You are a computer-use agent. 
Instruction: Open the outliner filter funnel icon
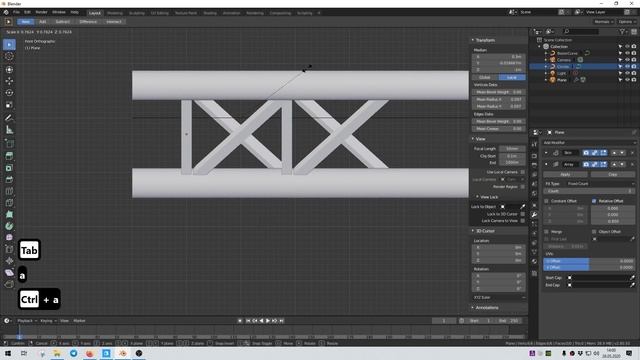[x=622, y=31]
